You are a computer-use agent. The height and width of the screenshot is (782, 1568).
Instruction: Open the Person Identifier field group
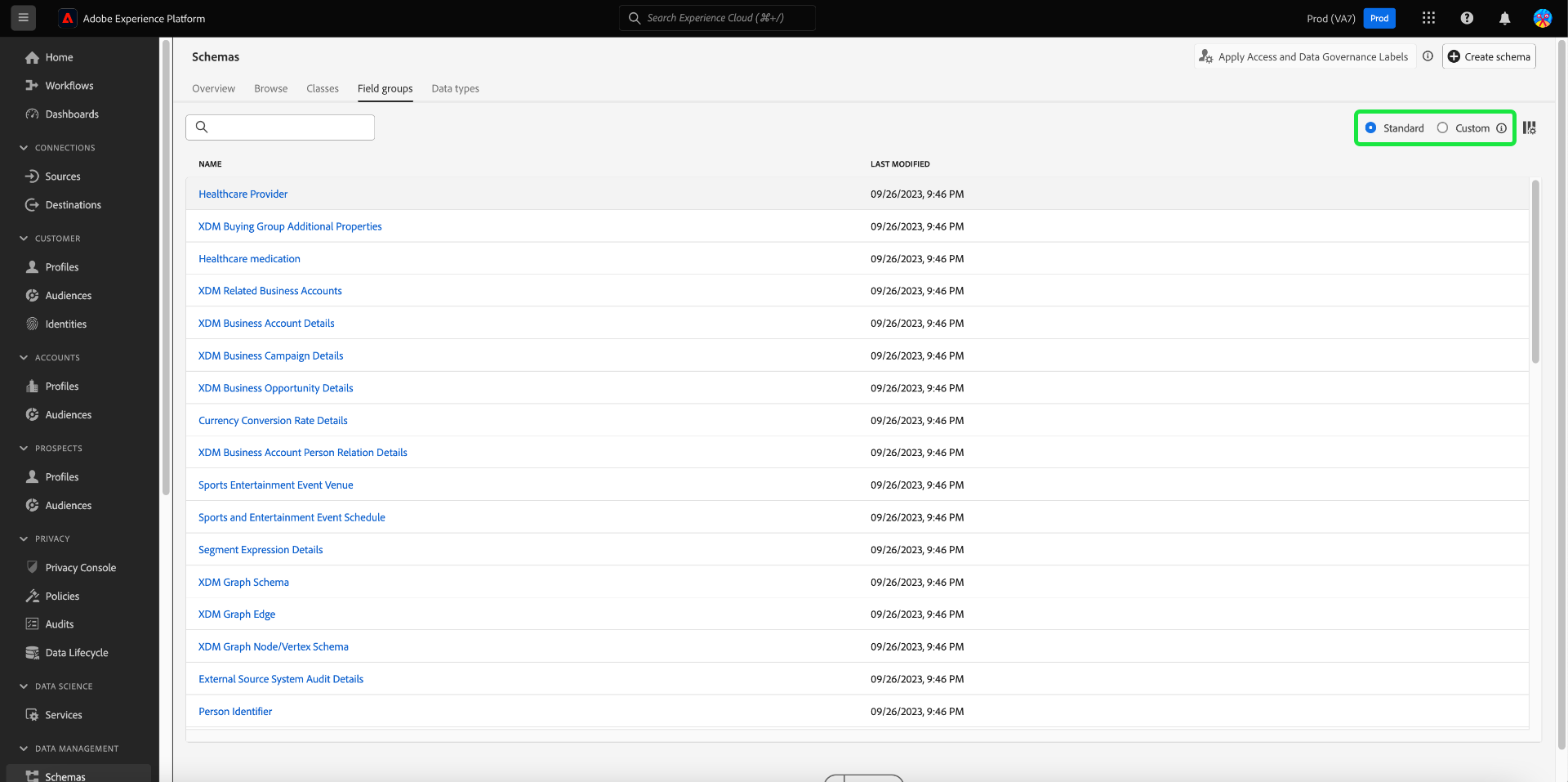tap(235, 712)
